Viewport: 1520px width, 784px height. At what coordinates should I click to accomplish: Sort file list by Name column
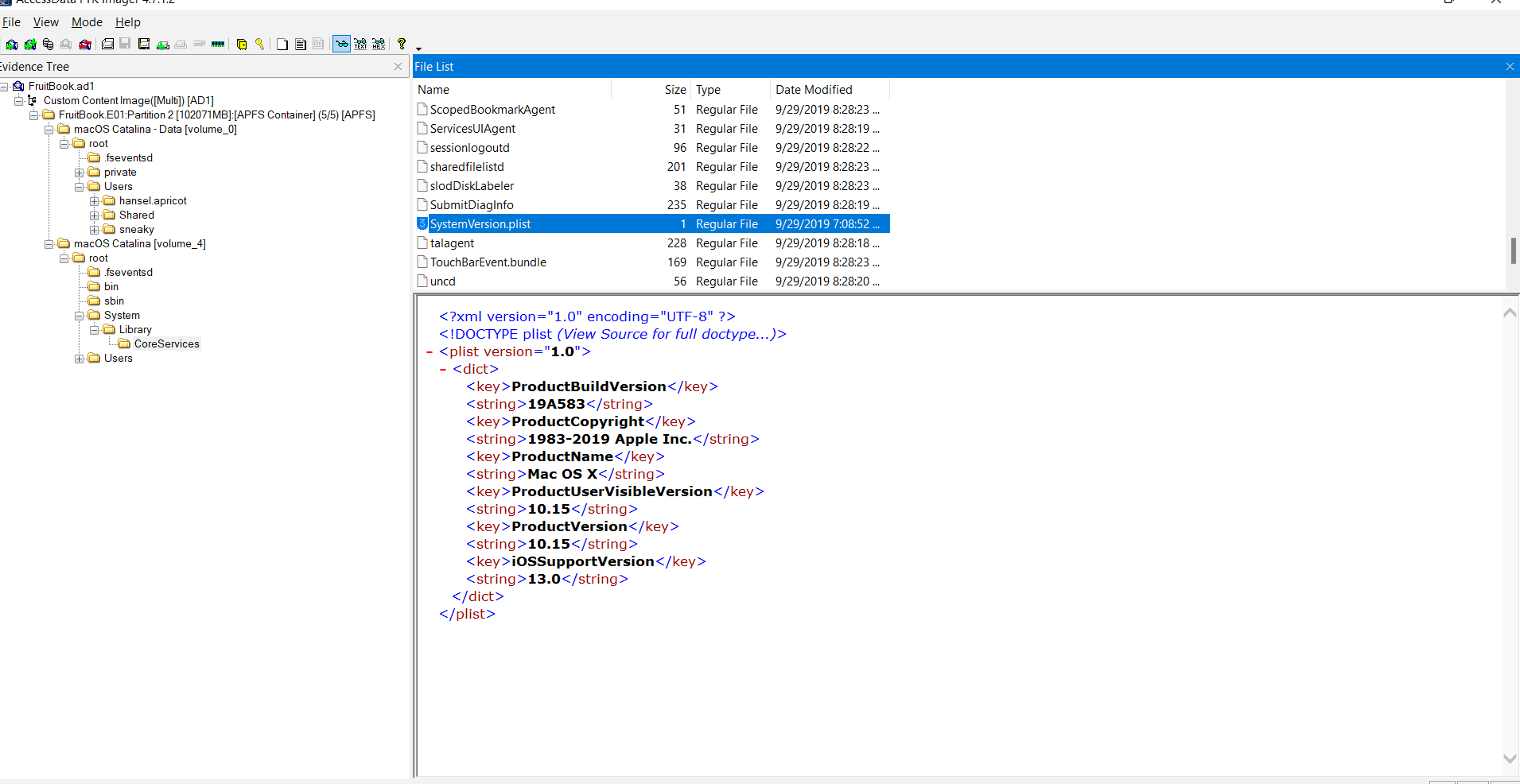(x=512, y=89)
